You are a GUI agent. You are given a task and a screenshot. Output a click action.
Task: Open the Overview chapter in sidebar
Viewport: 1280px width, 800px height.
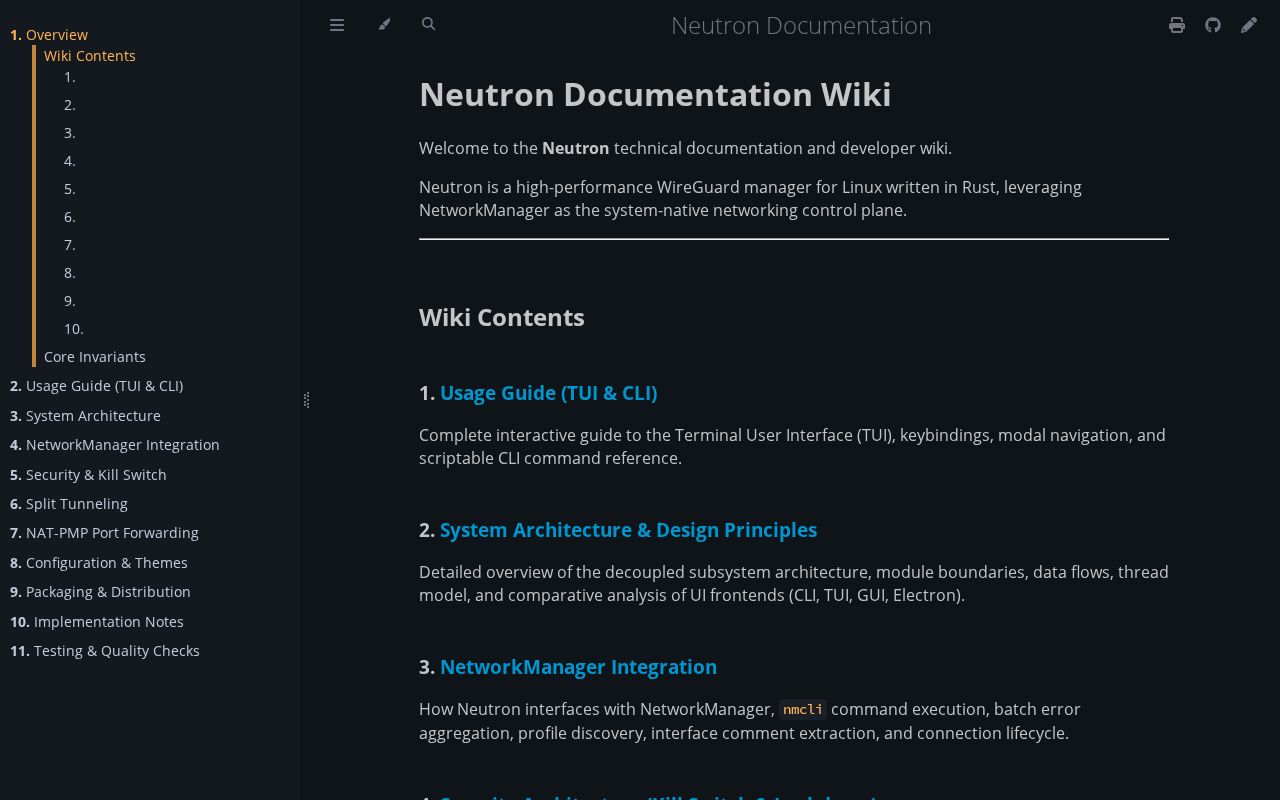coord(49,35)
